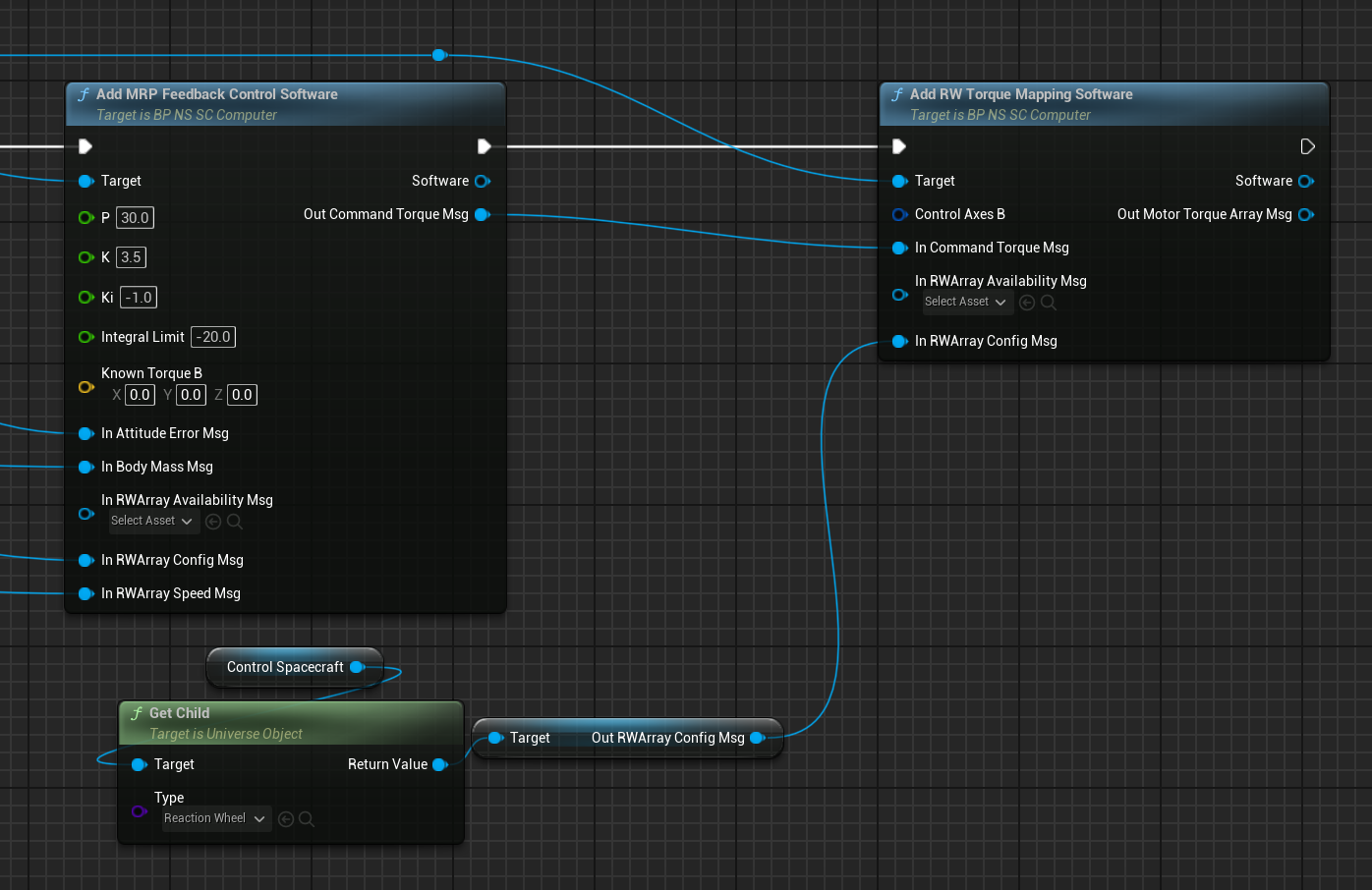Click the use-selected arrow icon beside Reaction Wheel
The width and height of the screenshot is (1372, 890).
[x=286, y=819]
